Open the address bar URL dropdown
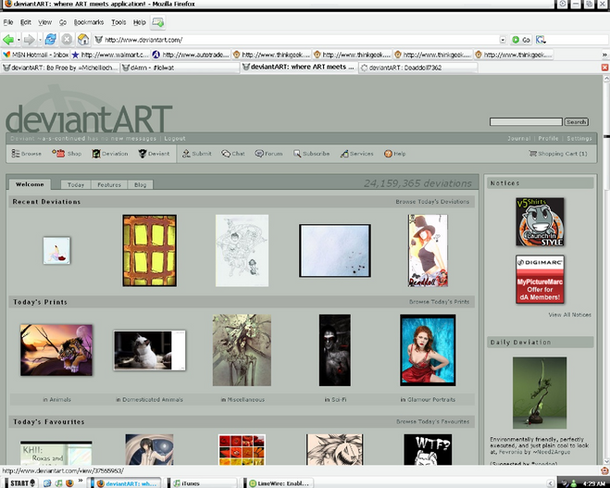 point(502,39)
